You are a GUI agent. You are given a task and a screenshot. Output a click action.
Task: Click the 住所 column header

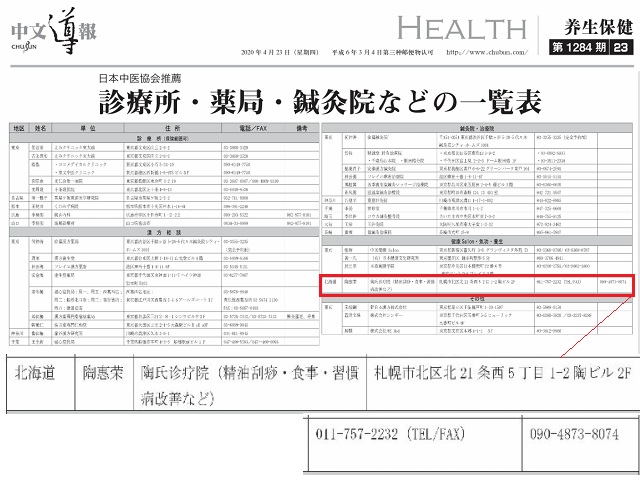point(173,128)
